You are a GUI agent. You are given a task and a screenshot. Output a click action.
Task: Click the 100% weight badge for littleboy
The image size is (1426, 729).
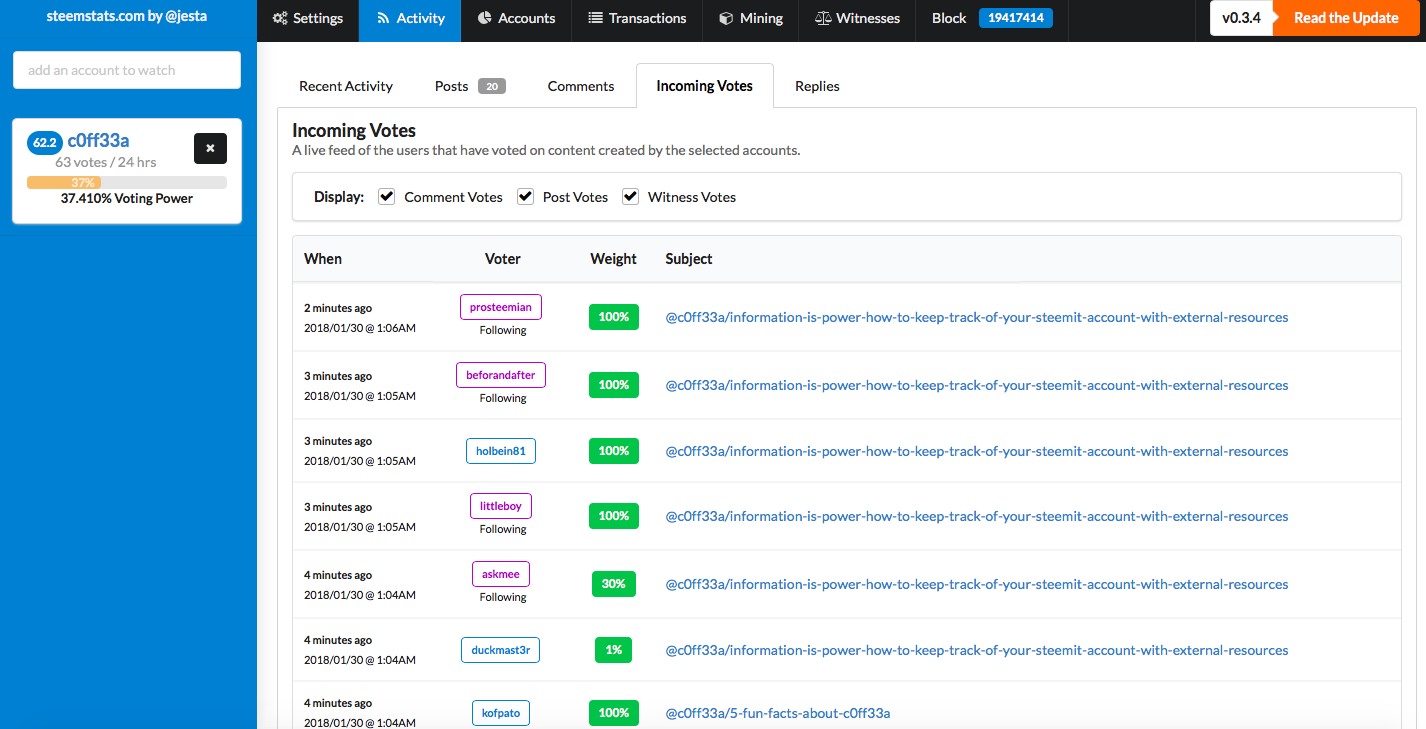coord(614,516)
